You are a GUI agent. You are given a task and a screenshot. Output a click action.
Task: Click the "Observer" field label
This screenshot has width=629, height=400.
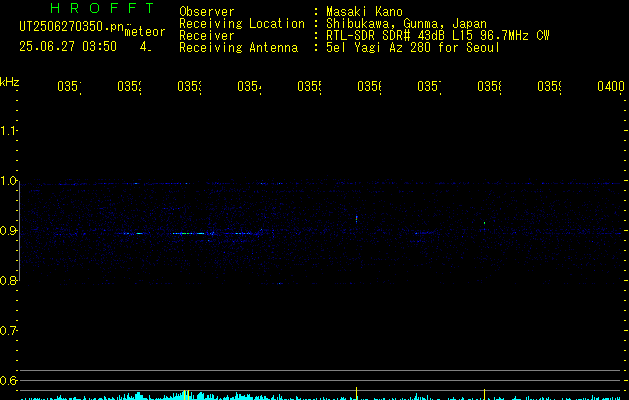pos(207,12)
